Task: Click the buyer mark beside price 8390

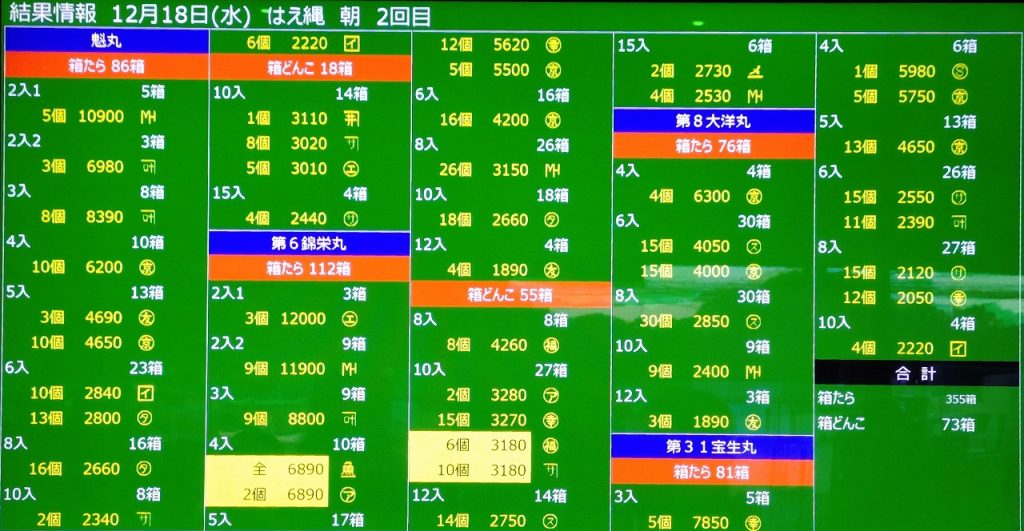Action: tap(146, 217)
